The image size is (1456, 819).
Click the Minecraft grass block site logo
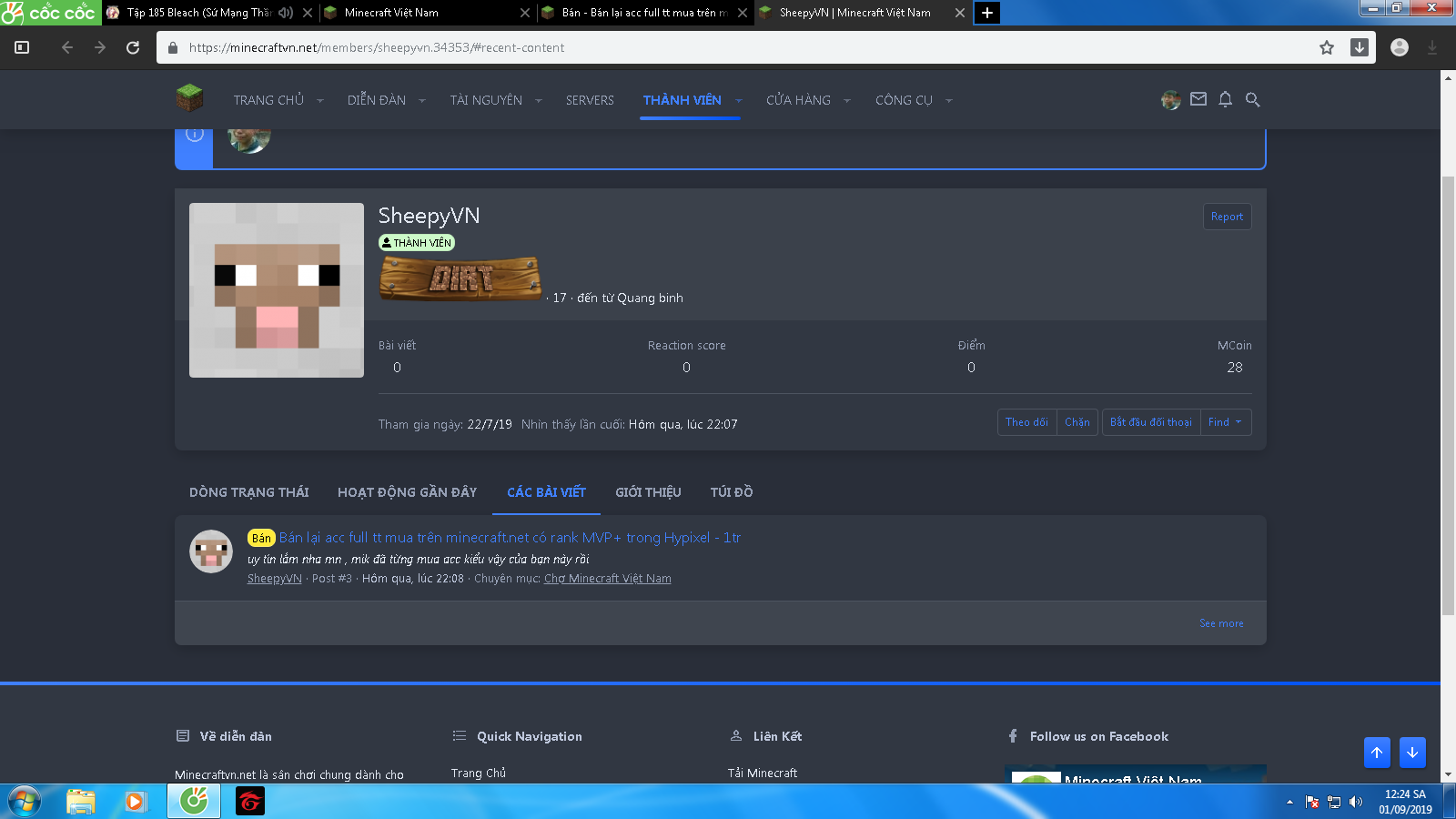tap(189, 98)
